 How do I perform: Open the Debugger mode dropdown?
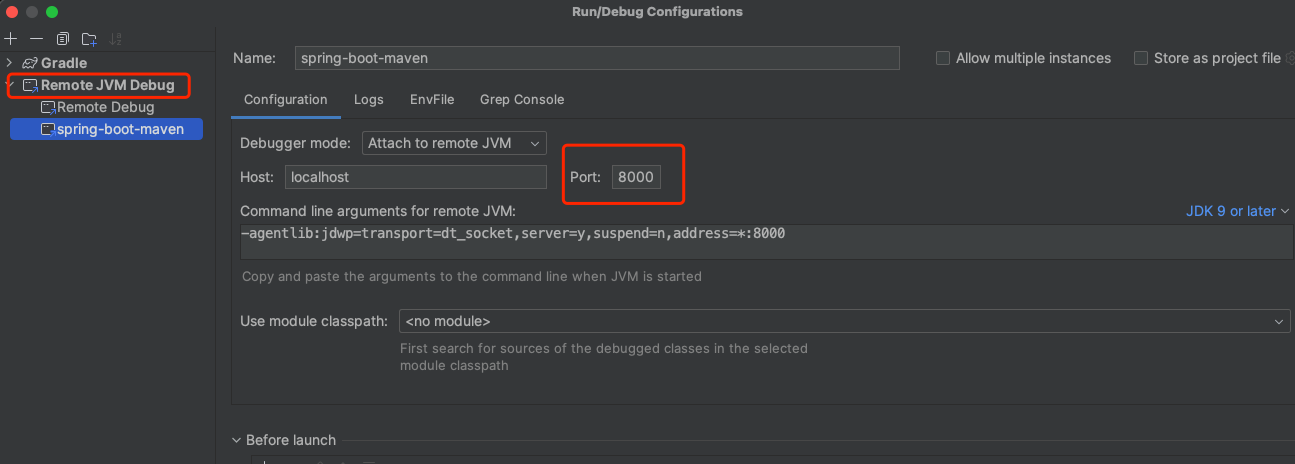click(x=454, y=143)
